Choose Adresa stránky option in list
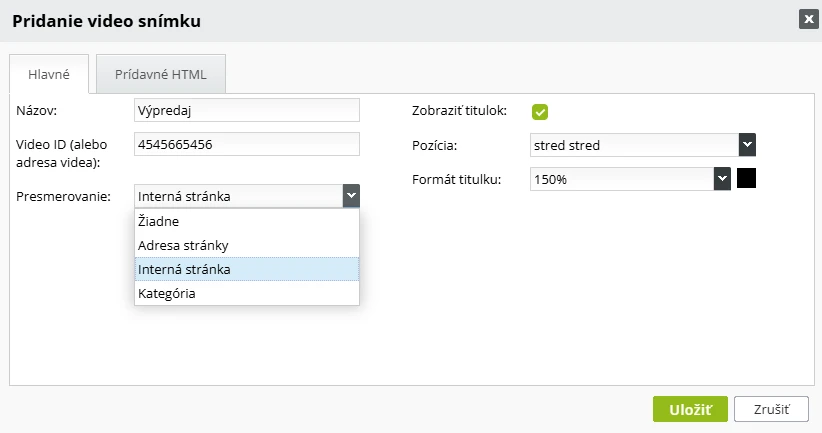The image size is (822, 433). click(247, 245)
